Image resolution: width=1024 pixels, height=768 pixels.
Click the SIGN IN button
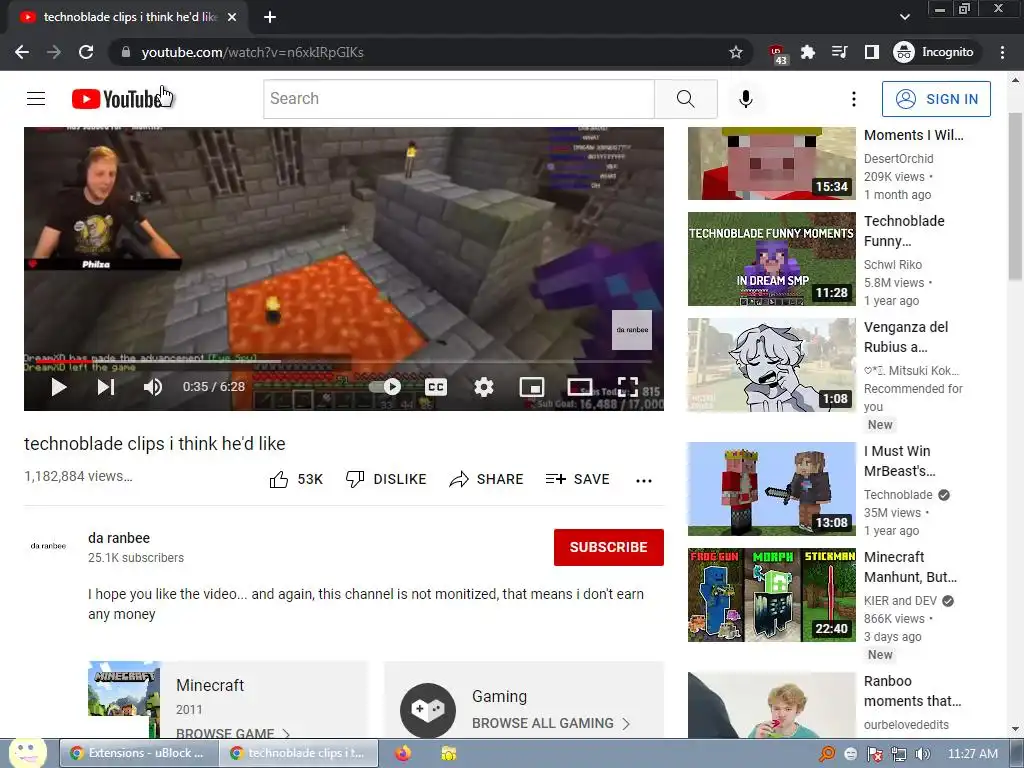tap(936, 99)
